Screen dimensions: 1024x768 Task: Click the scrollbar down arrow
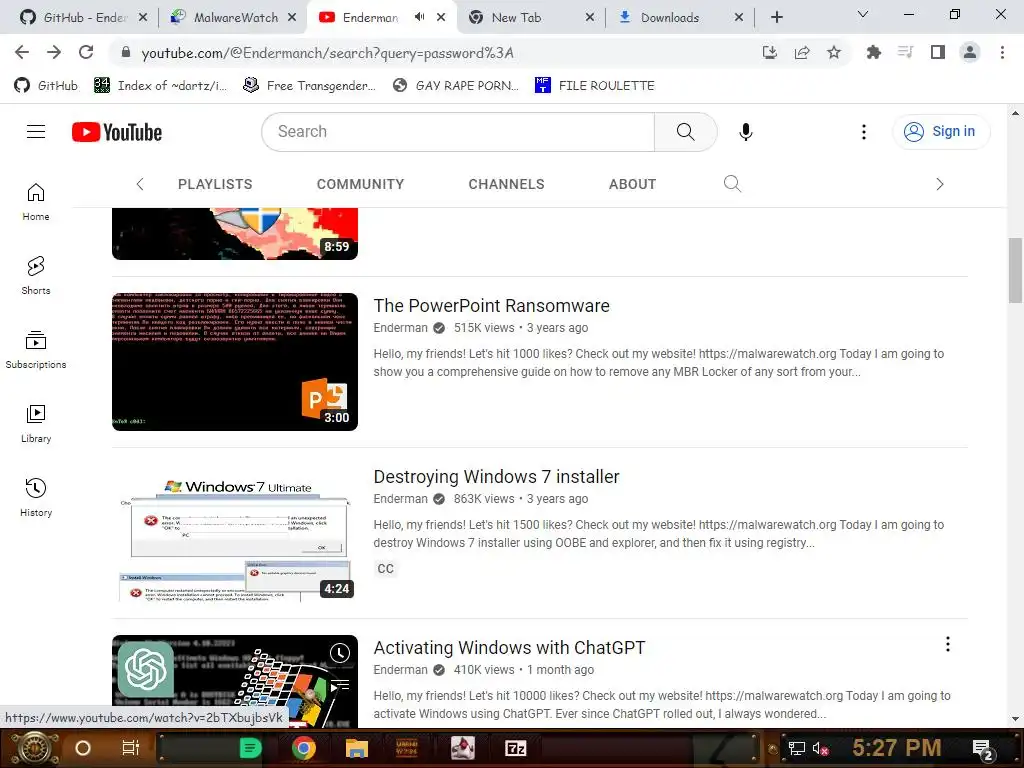pyautogui.click(x=1015, y=719)
